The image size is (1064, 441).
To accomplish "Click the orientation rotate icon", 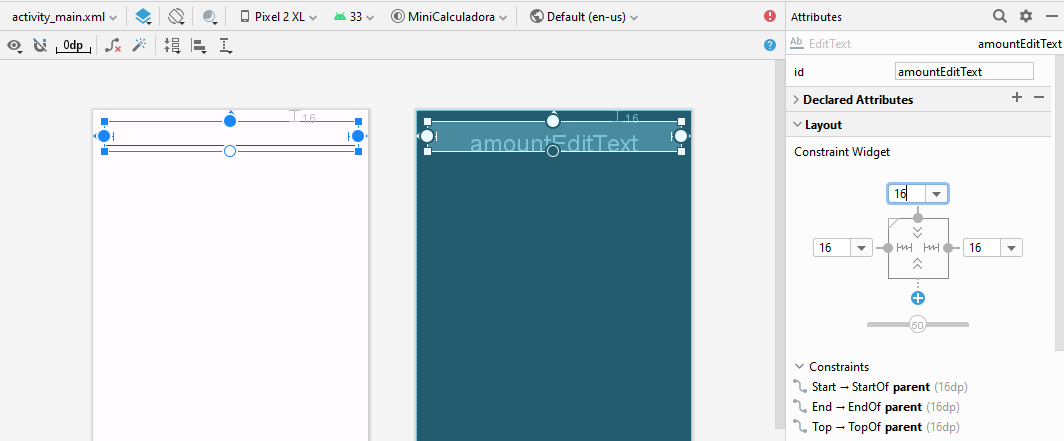I will point(177,17).
